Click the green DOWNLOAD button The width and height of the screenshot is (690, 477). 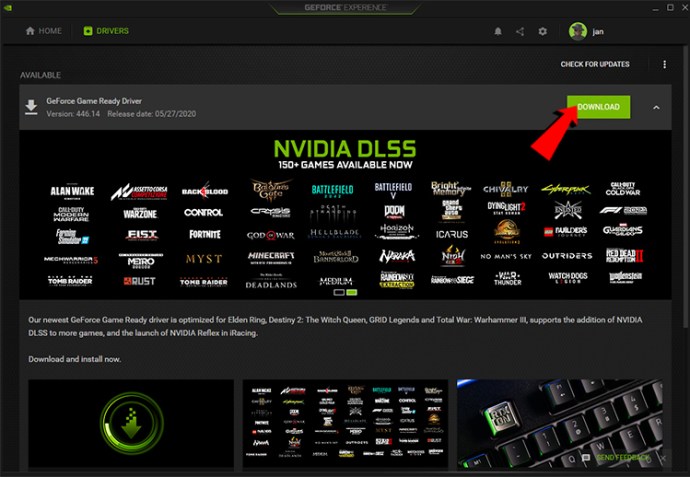(598, 107)
